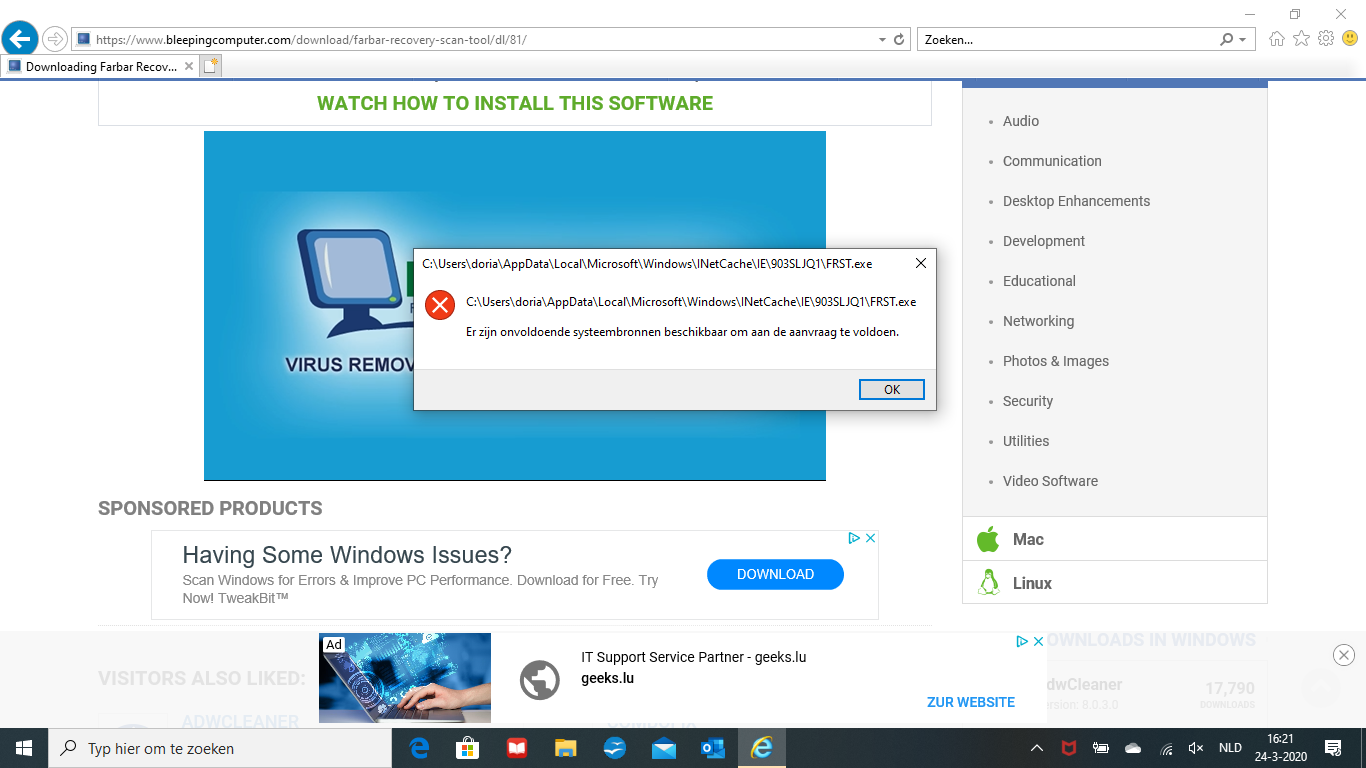Click the laptop image in bottom ad
This screenshot has height=768, width=1366.
pos(405,677)
